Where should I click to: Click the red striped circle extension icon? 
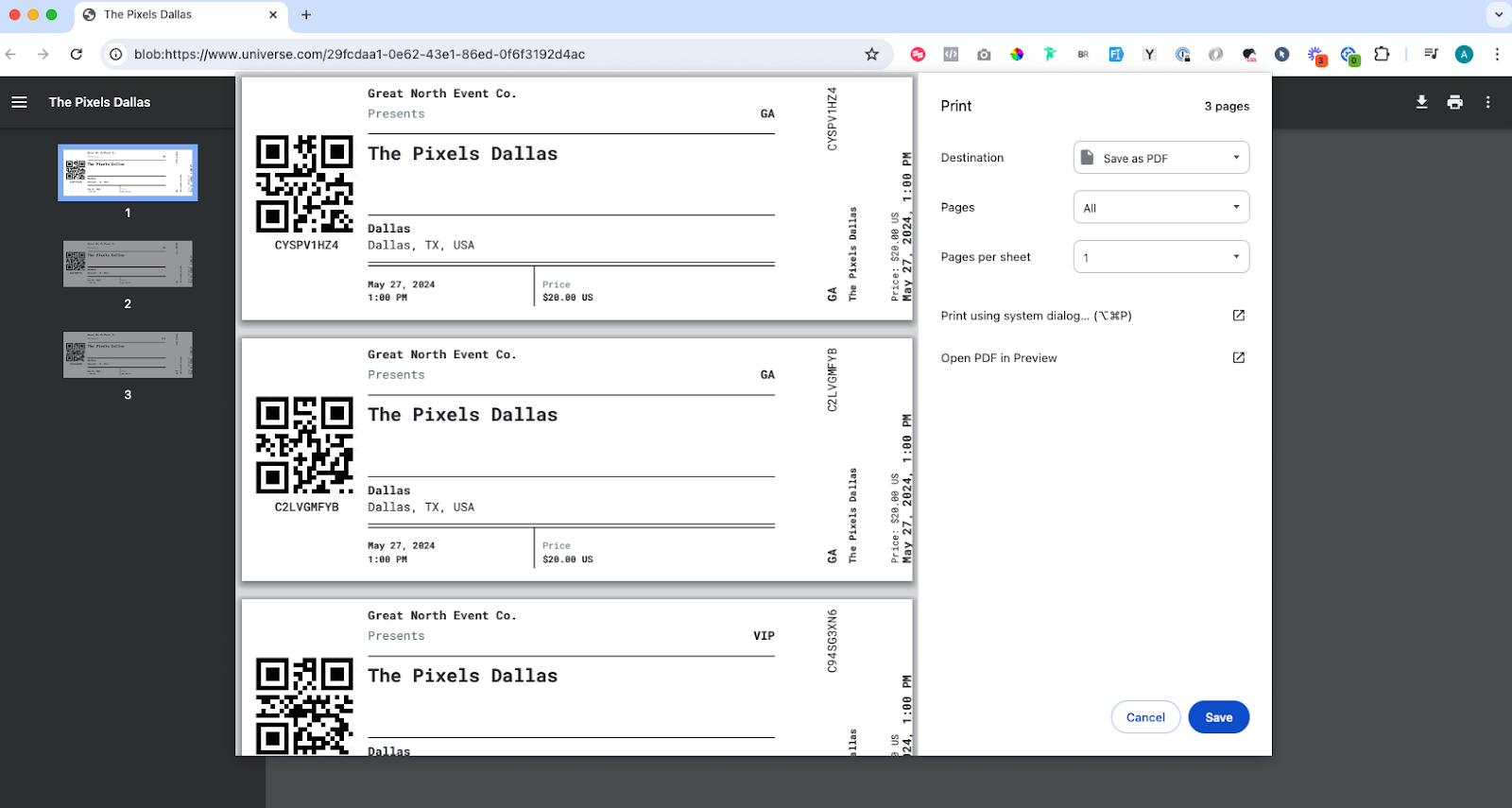tap(918, 54)
